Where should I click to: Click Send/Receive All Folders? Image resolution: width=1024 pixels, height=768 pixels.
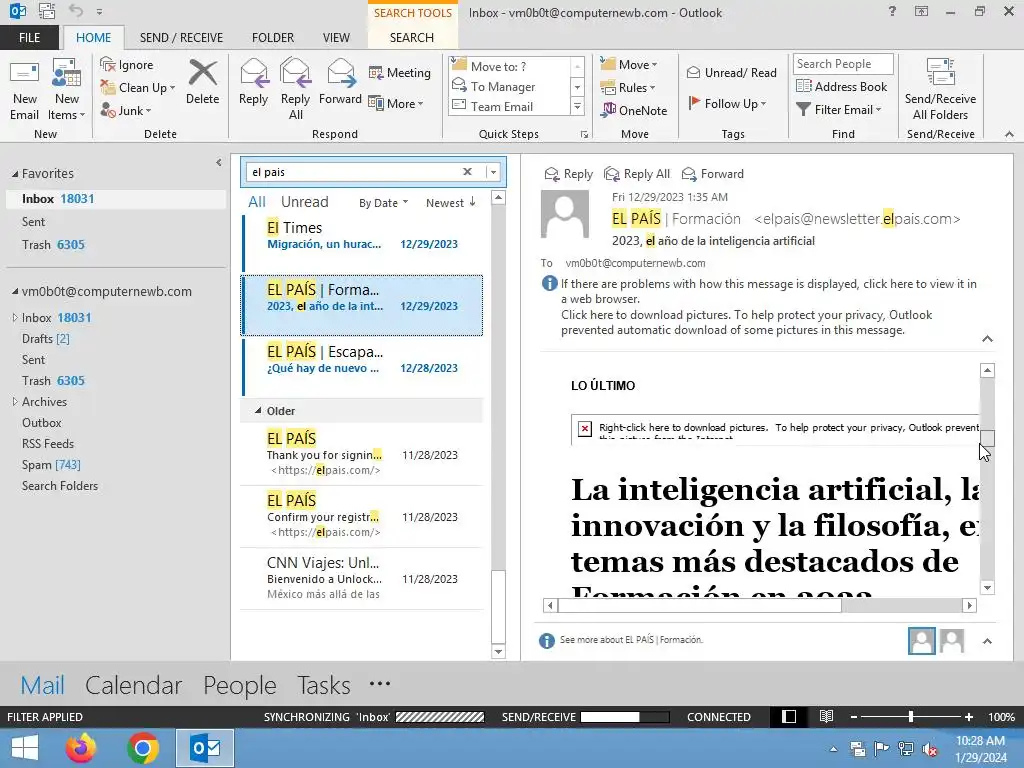940,90
